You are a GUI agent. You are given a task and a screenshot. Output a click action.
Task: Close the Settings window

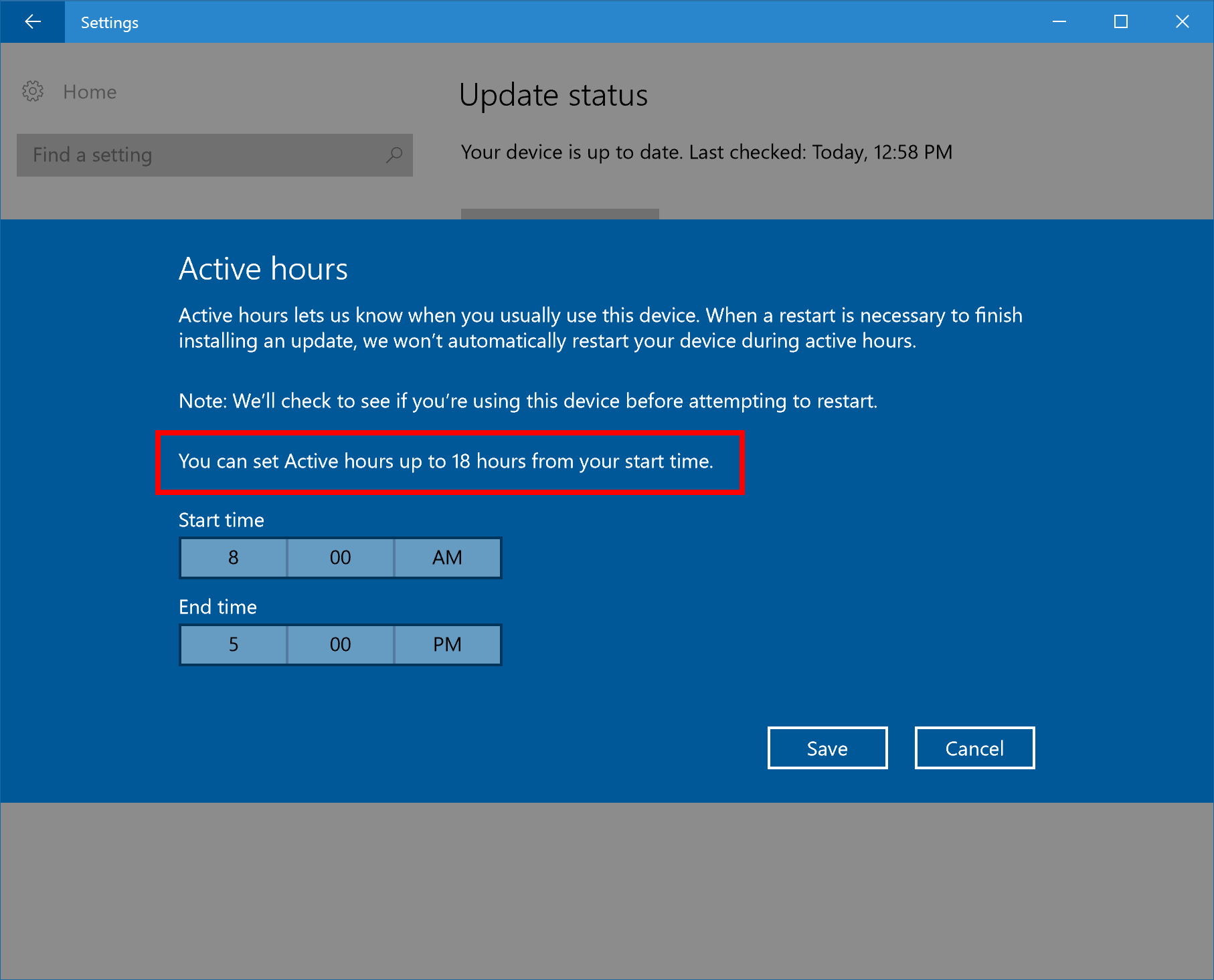click(x=1183, y=22)
